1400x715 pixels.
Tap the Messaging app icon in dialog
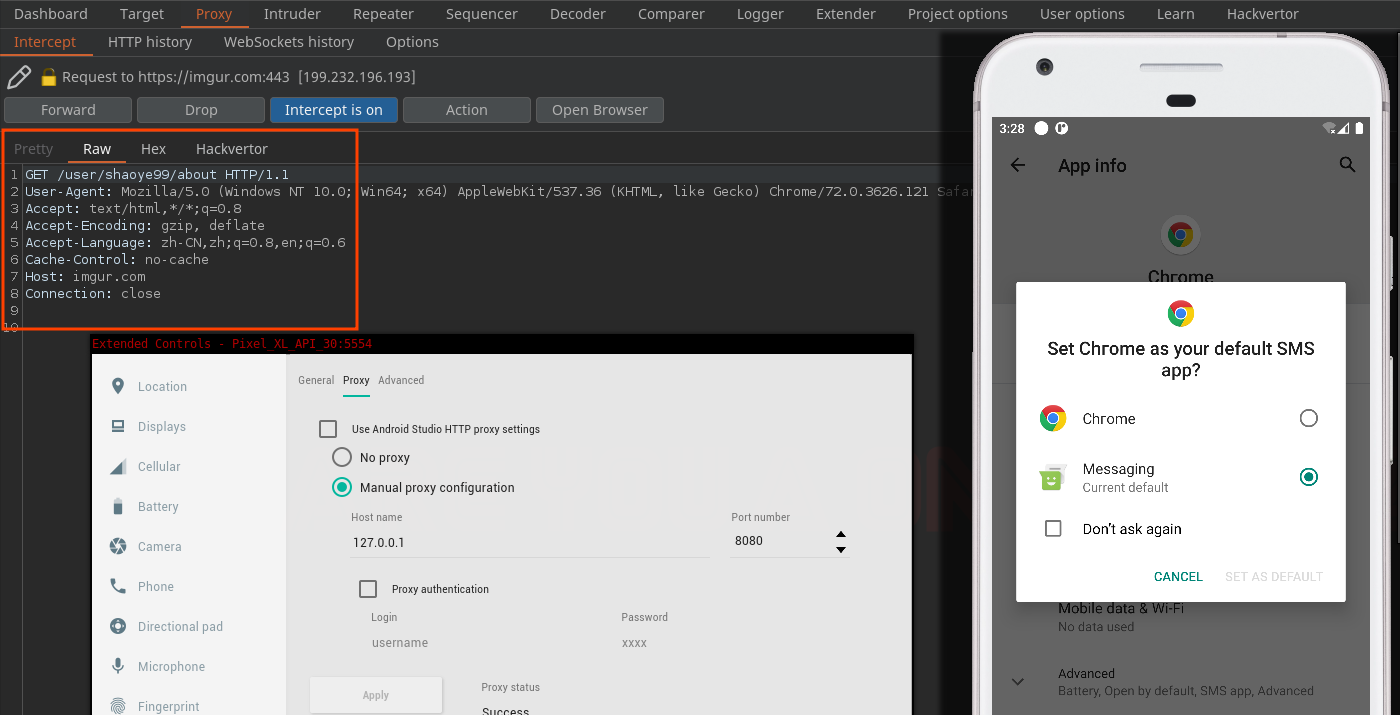click(1052, 478)
